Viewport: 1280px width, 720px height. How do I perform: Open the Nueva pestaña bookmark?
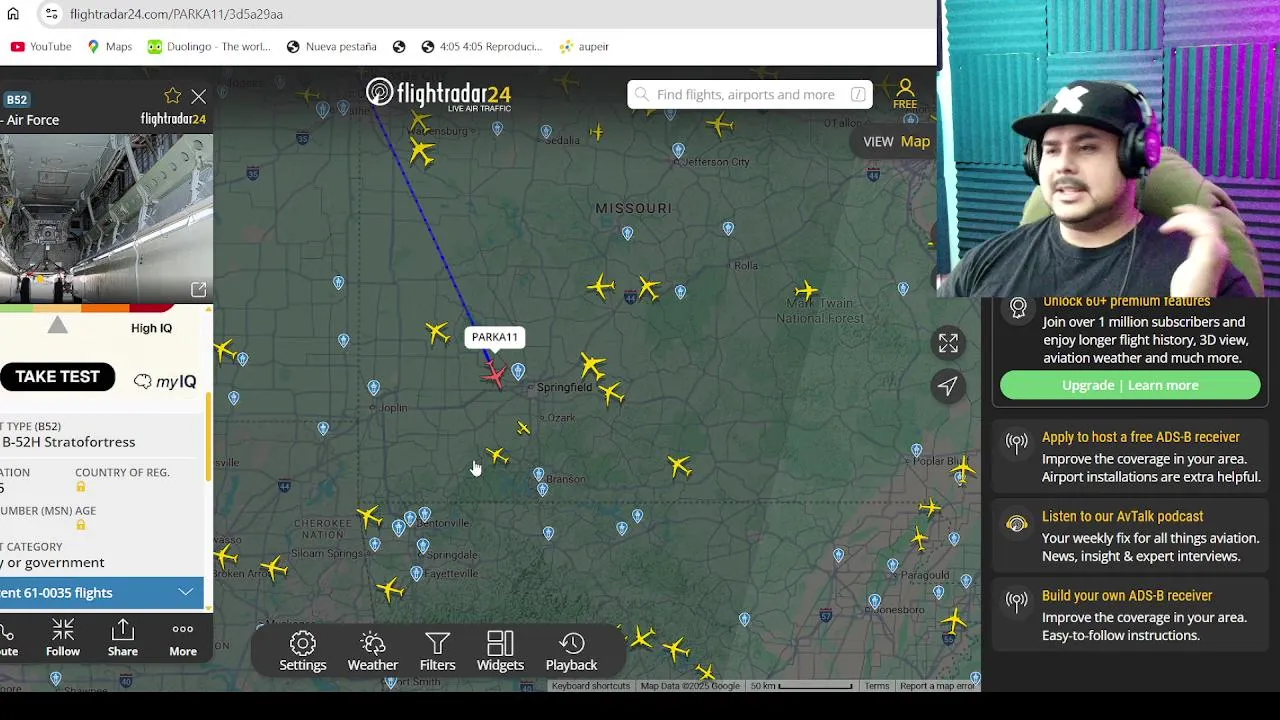pyautogui.click(x=331, y=46)
